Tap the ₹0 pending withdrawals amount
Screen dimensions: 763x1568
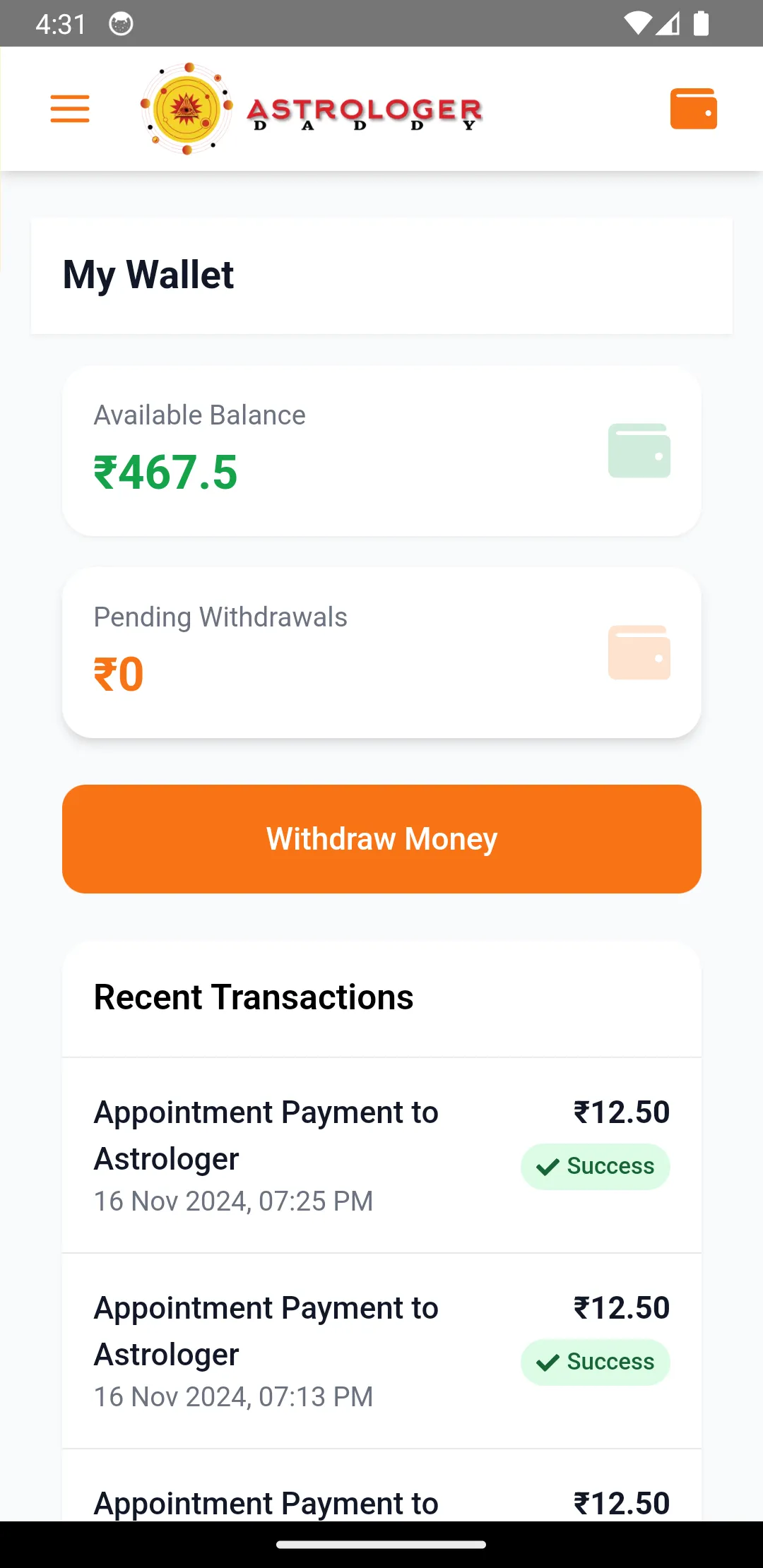point(119,674)
